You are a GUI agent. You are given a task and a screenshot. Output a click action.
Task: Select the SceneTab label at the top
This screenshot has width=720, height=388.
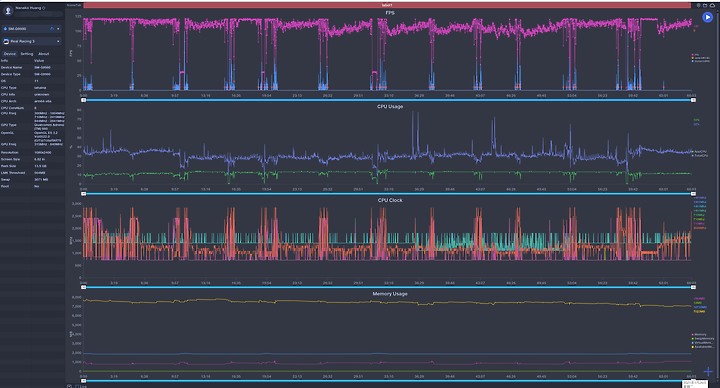click(73, 5)
